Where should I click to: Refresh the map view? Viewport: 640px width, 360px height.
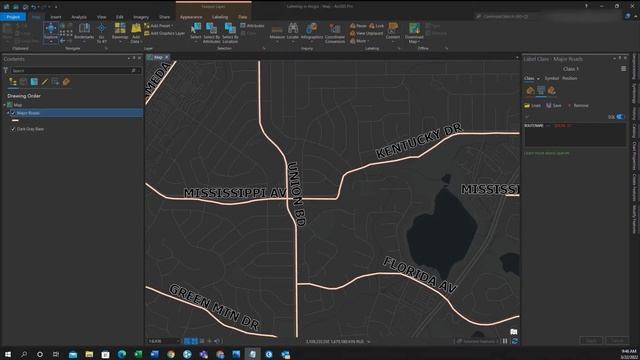(515, 341)
